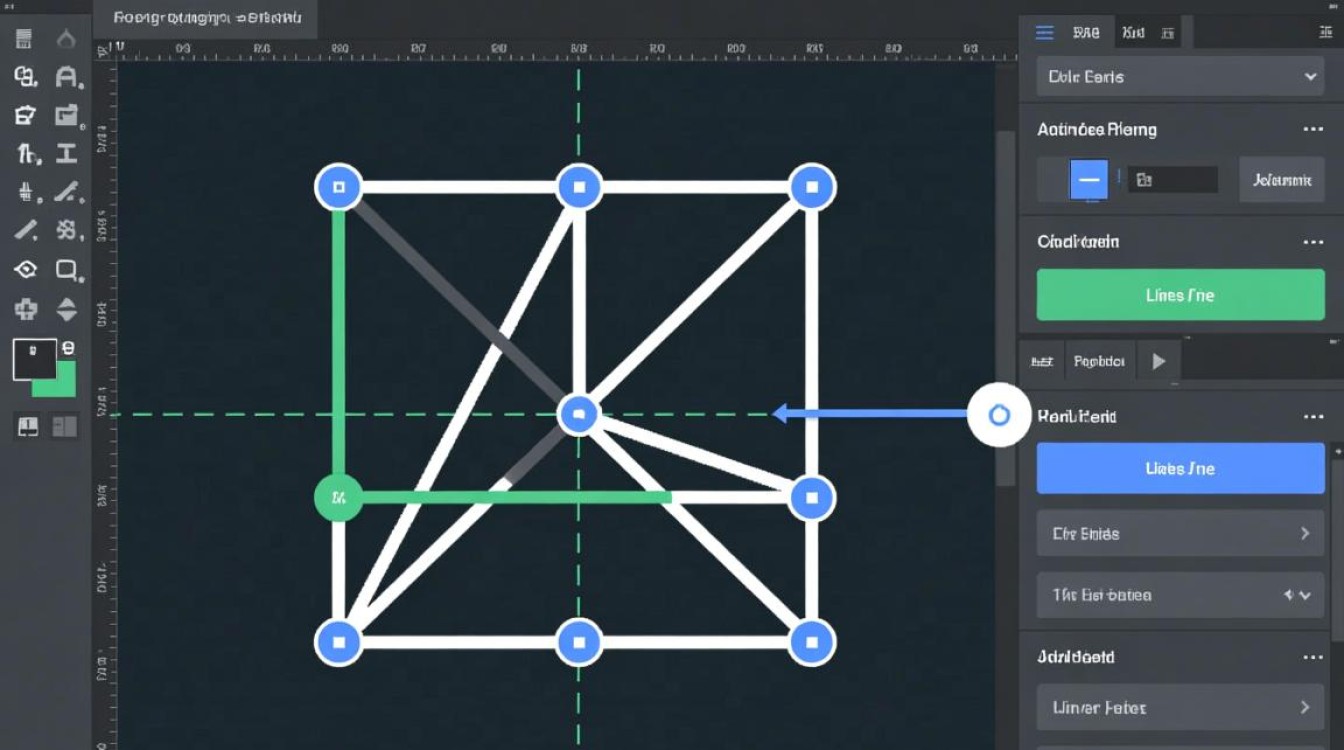Expand the row under the blue button

(x=1180, y=534)
